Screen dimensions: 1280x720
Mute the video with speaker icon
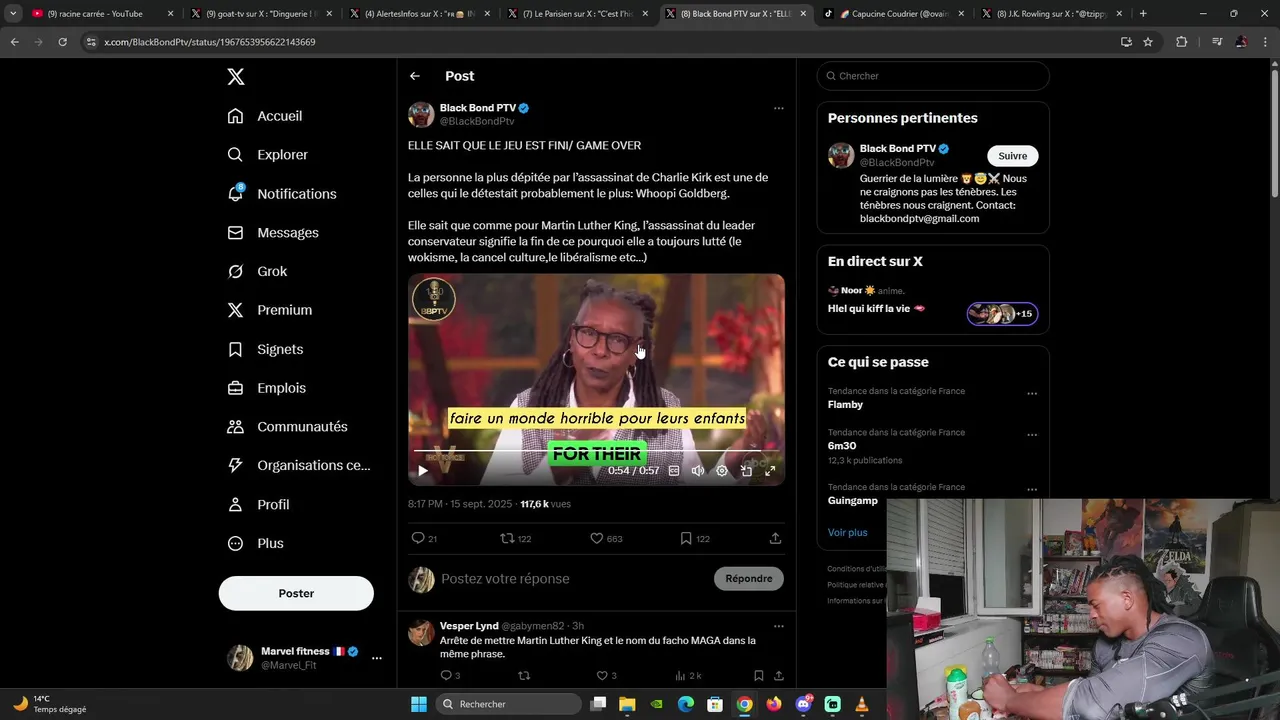[x=698, y=470]
